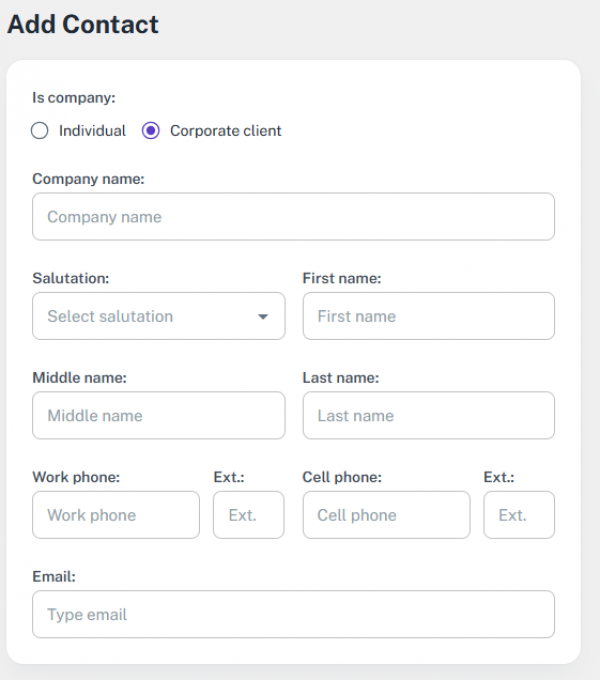Focus the Company name input field
Image resolution: width=600 pixels, height=680 pixels.
pyautogui.click(x=293, y=217)
